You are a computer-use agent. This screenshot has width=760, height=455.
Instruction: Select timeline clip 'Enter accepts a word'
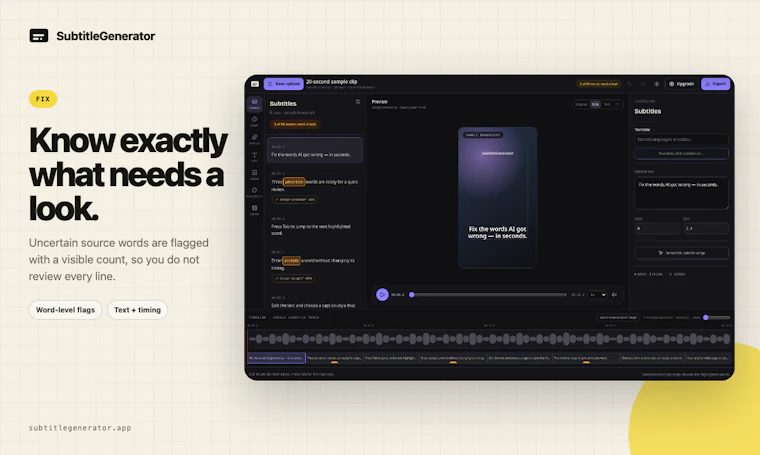click(453, 358)
